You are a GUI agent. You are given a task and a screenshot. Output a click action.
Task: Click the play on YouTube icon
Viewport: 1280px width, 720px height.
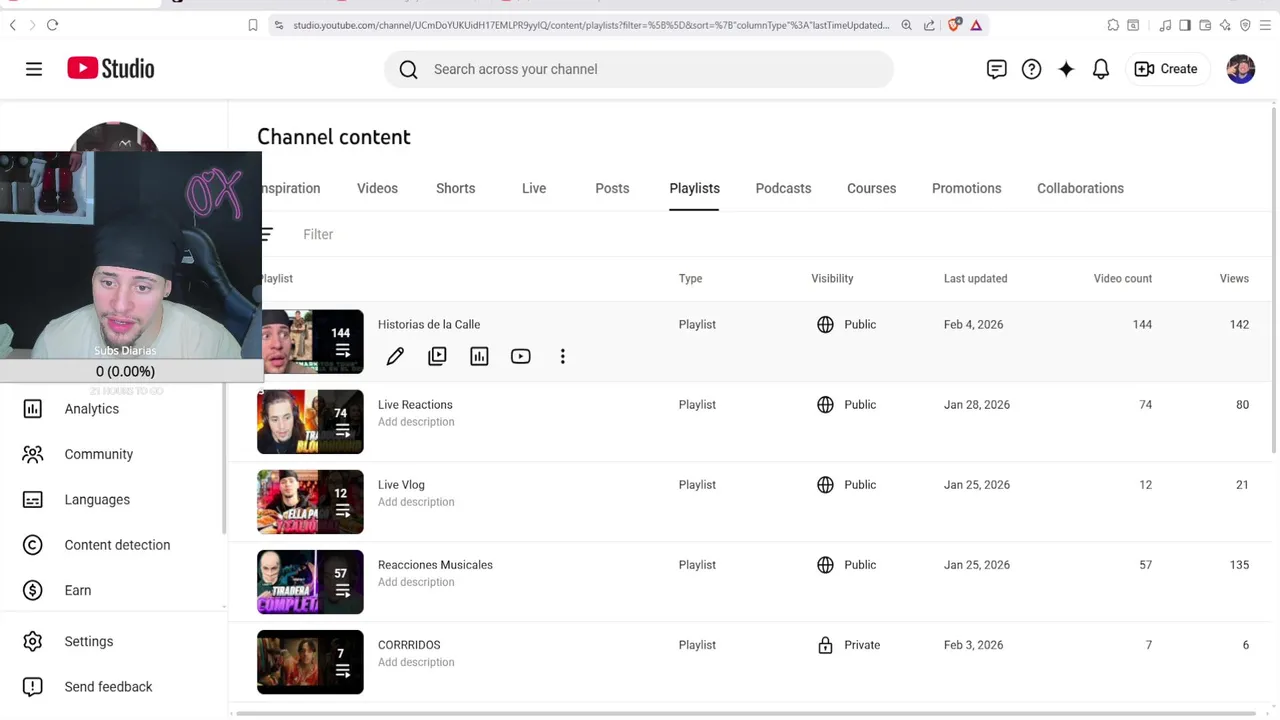tap(521, 357)
